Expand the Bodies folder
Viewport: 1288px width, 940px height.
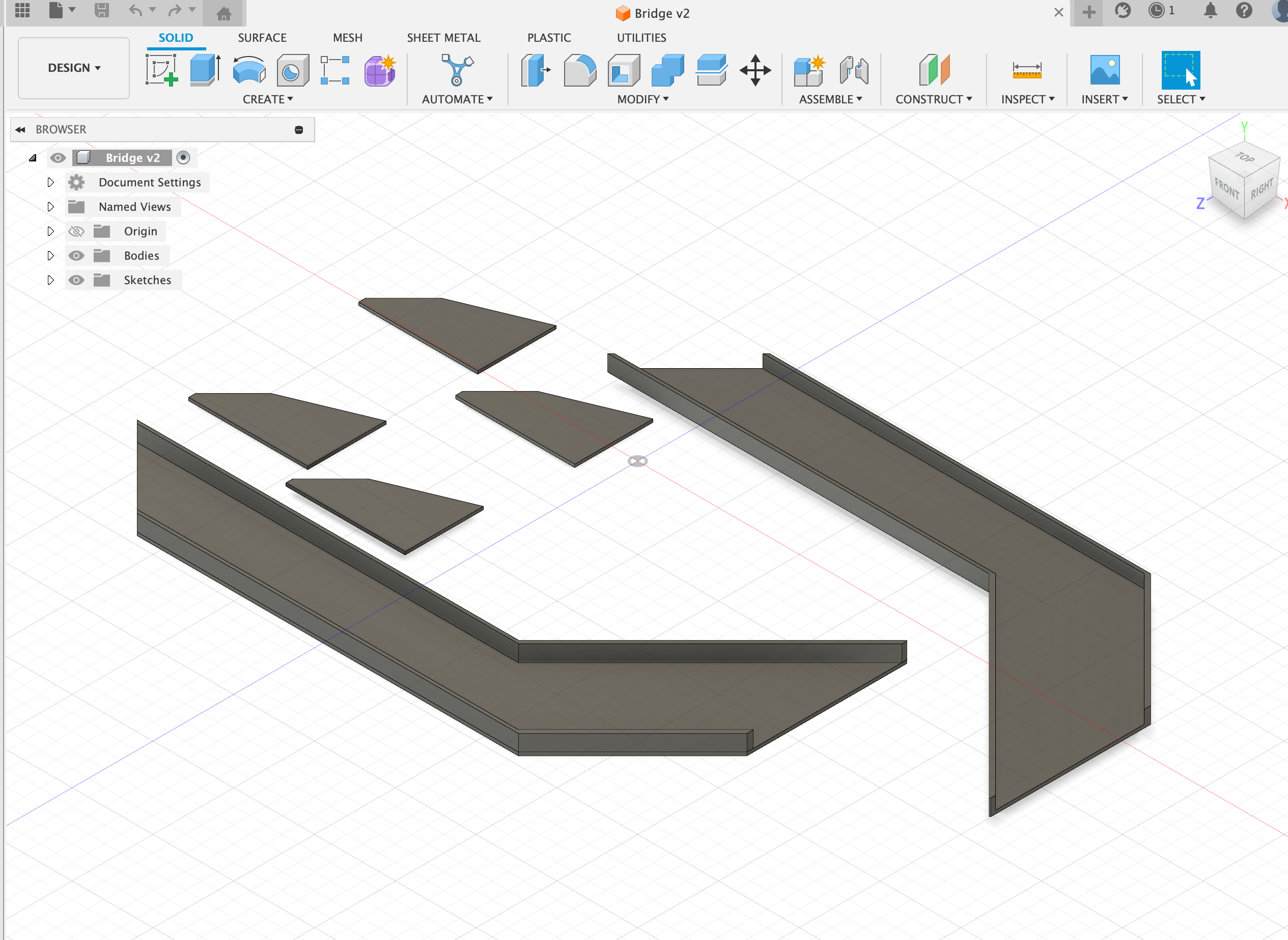50,256
